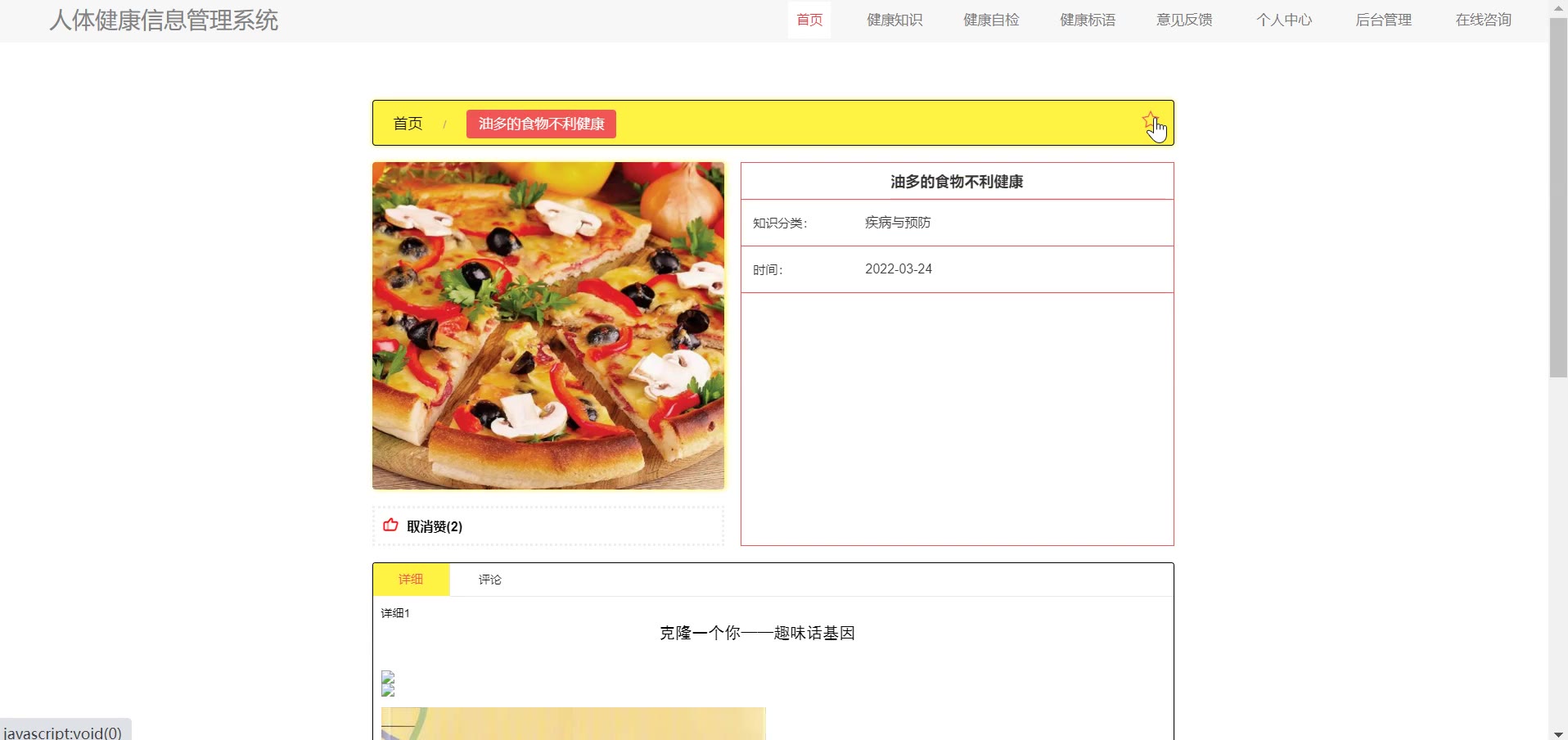Click the yellow image at the page bottom
The image size is (1568, 740).
[x=574, y=724]
